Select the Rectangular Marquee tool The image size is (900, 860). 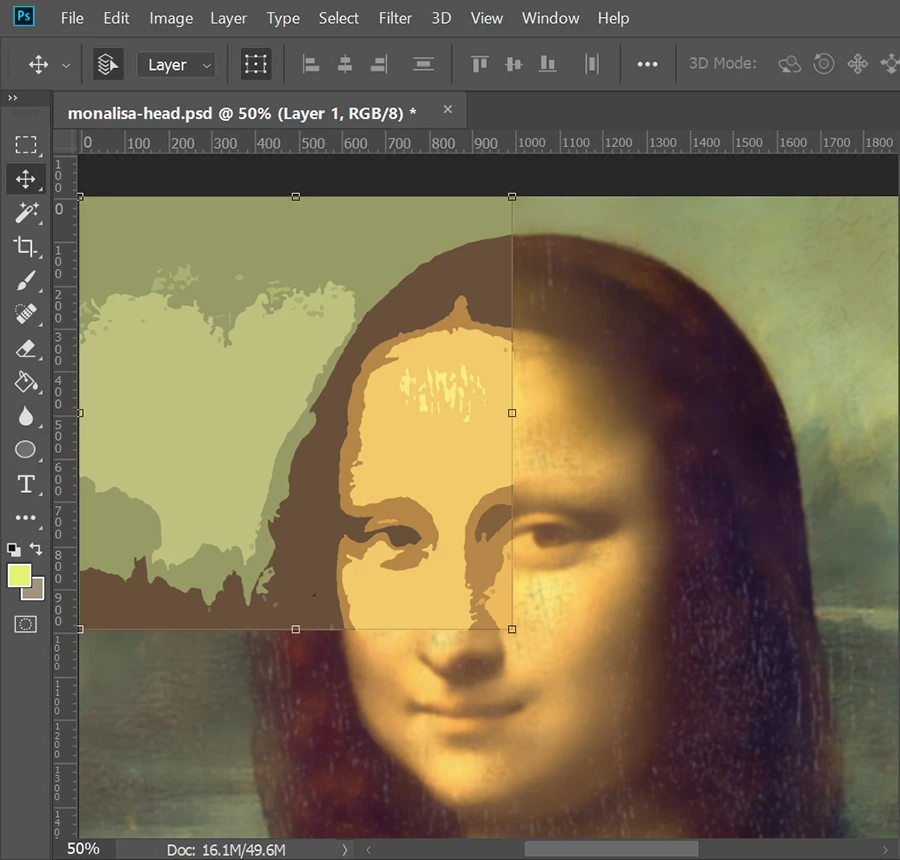tap(26, 145)
